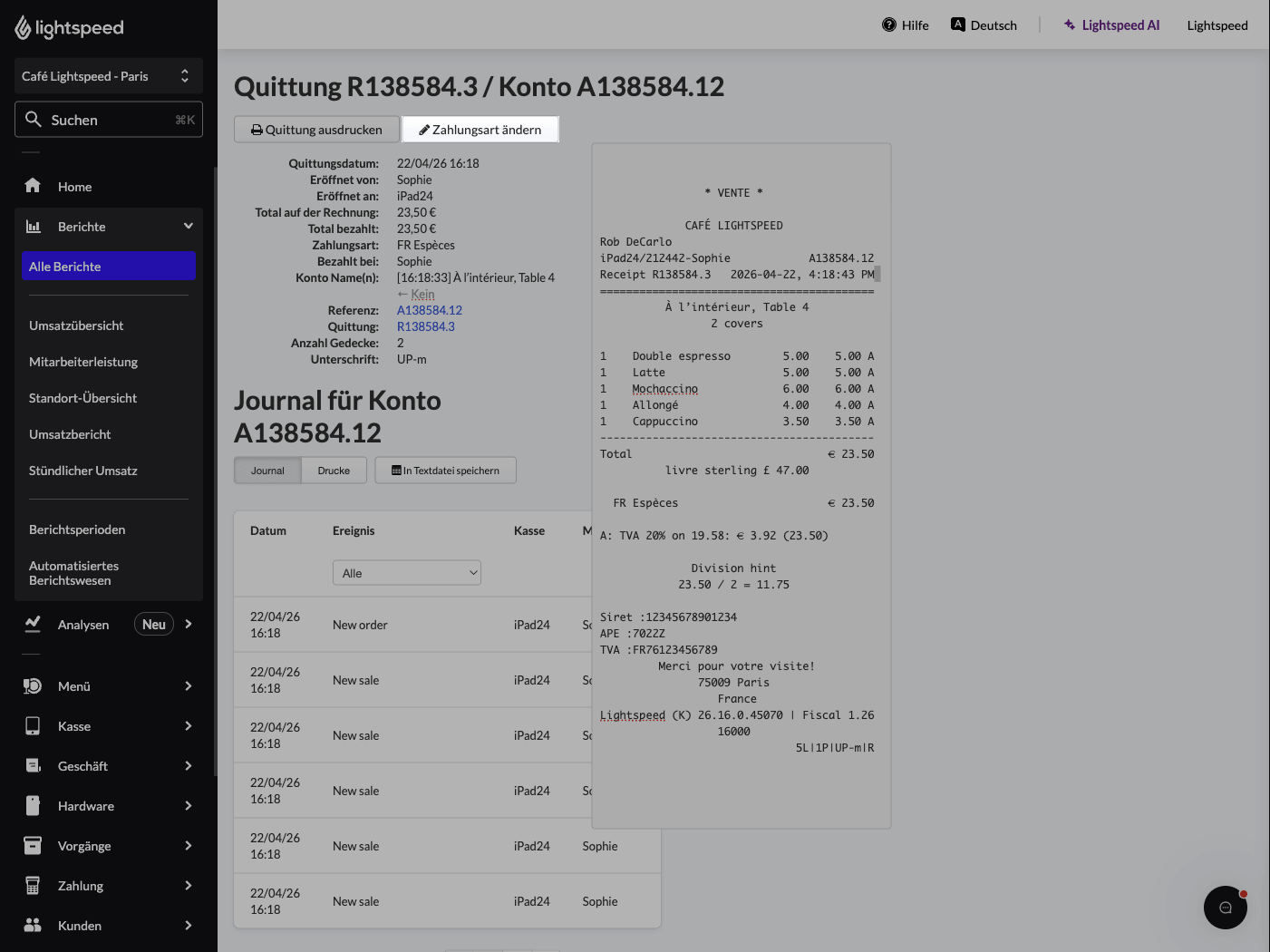Click the Vorgänge archive box icon
Image resolution: width=1270 pixels, height=952 pixels.
pyautogui.click(x=33, y=845)
